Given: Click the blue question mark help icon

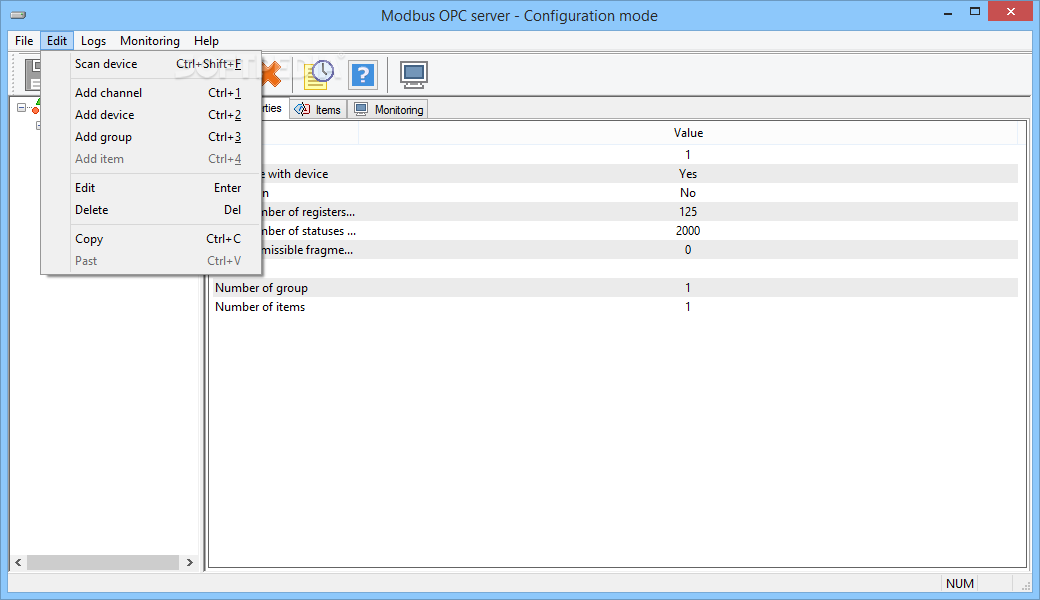Looking at the screenshot, I should coord(363,75).
